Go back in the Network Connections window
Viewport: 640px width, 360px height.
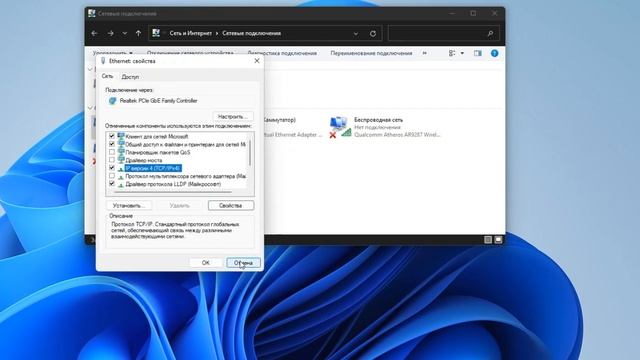coord(95,33)
